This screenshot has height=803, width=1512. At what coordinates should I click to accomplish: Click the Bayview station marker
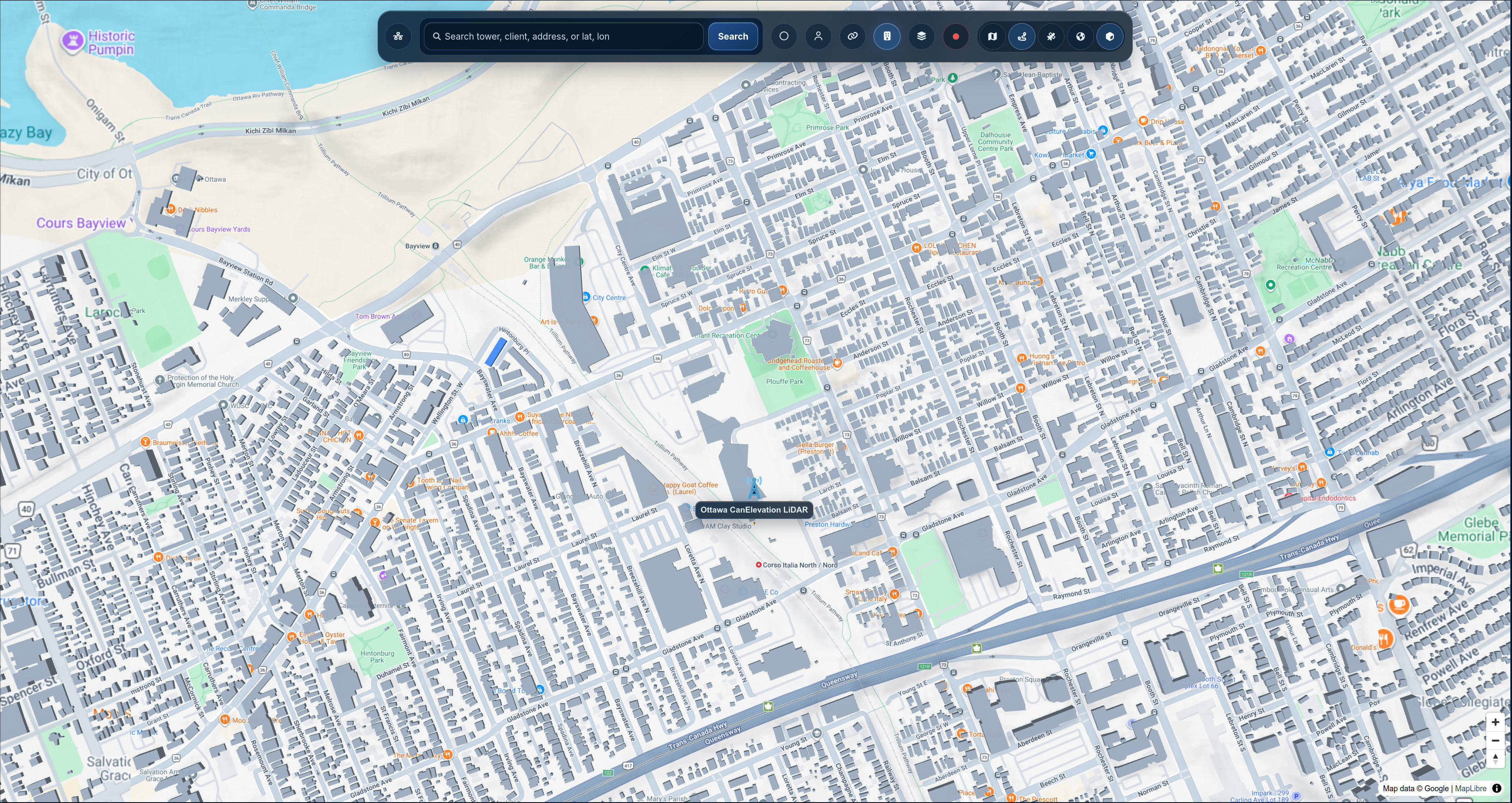click(436, 246)
